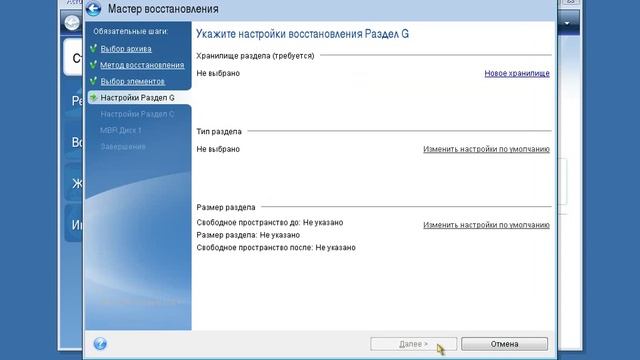The height and width of the screenshot is (360, 640).
Task: Click the text 'Размер раздела: Не указано'
Action: [248, 235]
